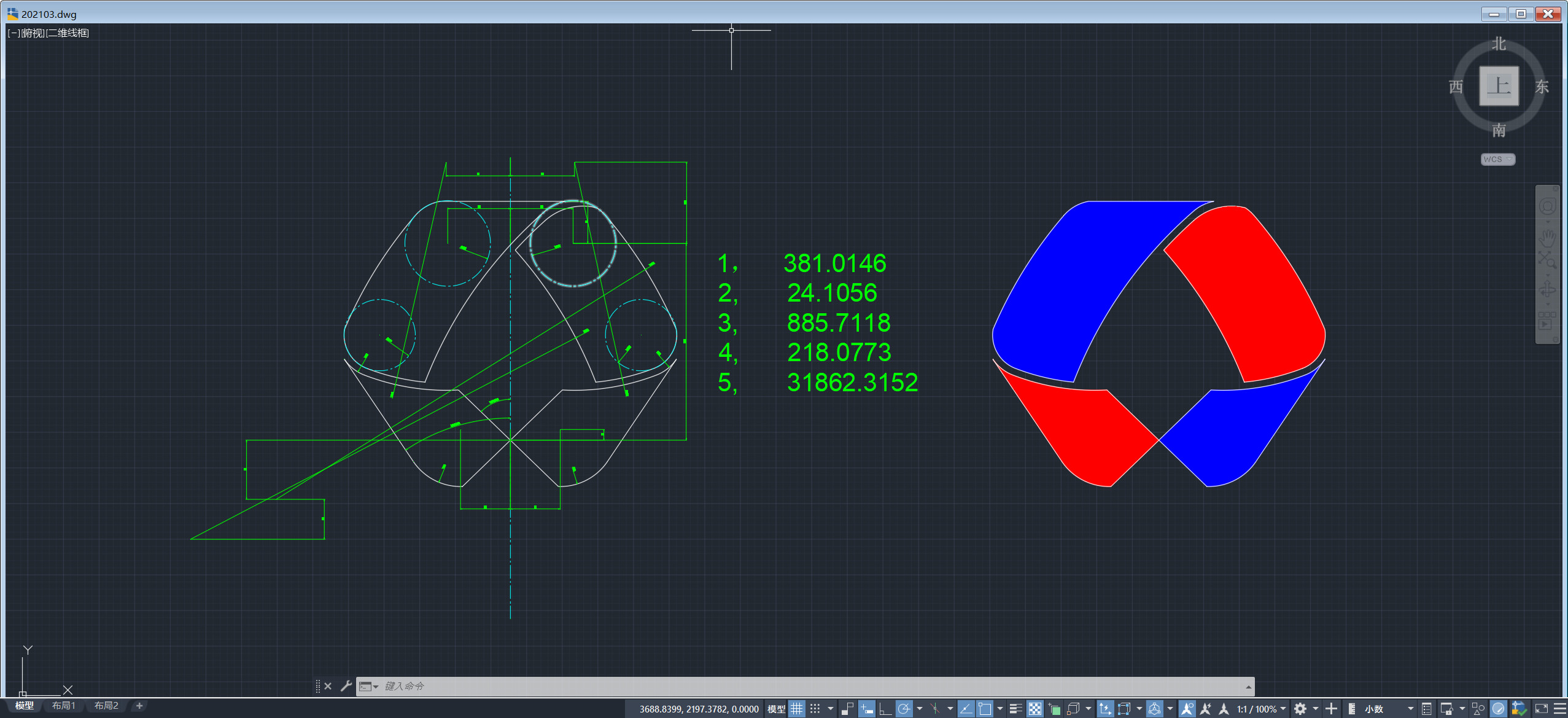Click ViewCube 上 top face
This screenshot has width=1568, height=718.
click(1499, 86)
